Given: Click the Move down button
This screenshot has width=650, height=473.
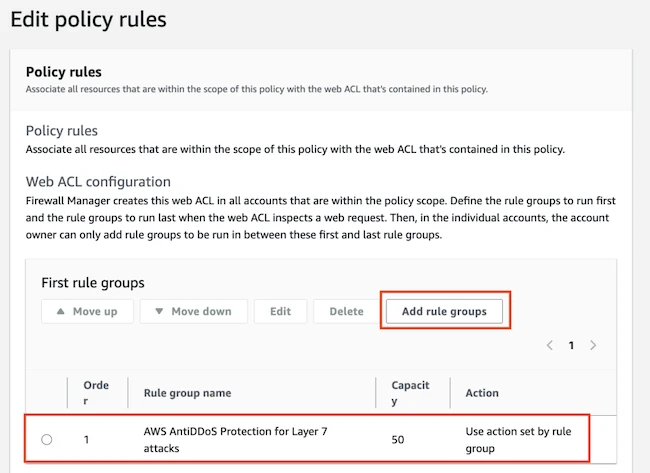Looking at the screenshot, I should click(x=194, y=311).
